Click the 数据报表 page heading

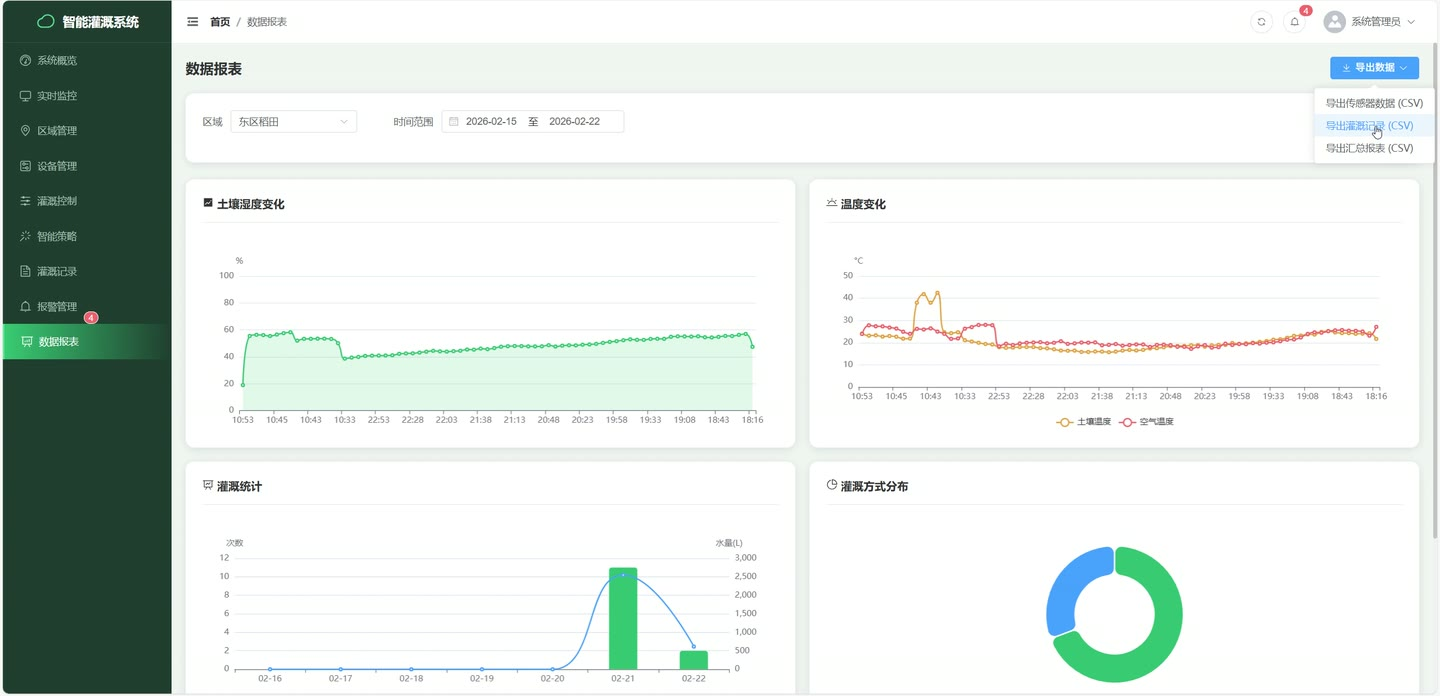(213, 69)
